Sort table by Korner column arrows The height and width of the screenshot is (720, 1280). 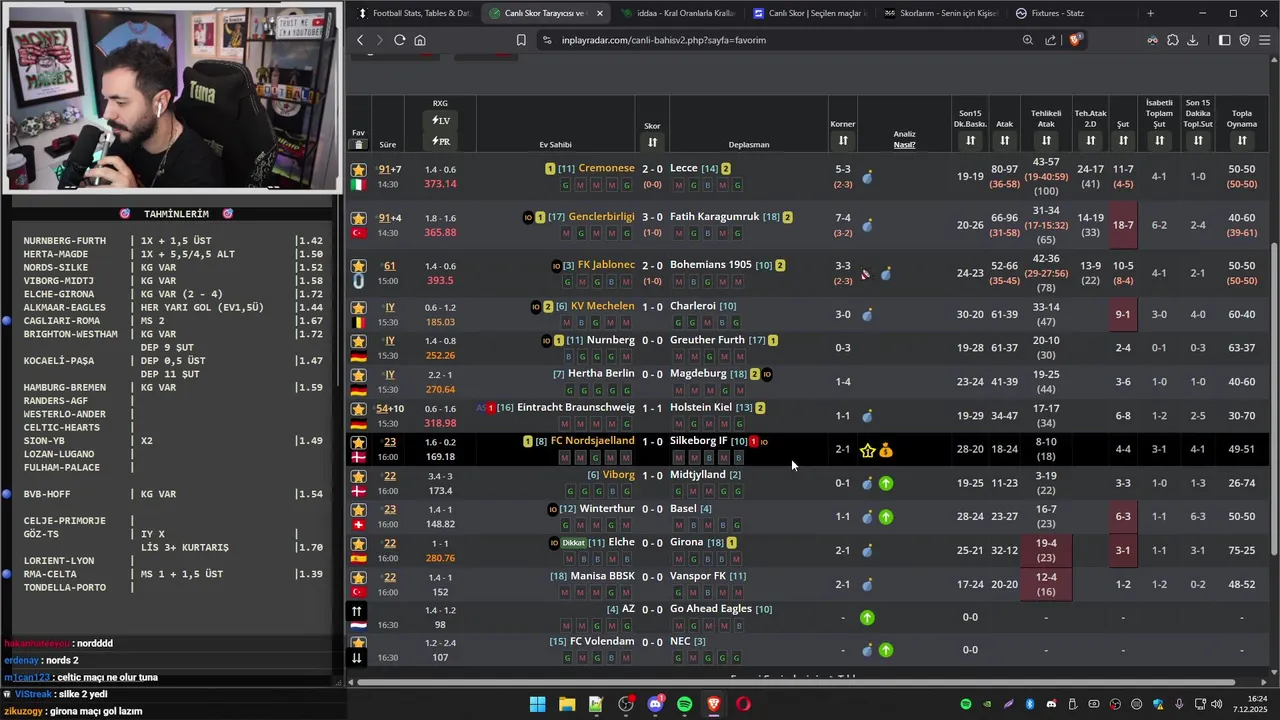point(843,141)
